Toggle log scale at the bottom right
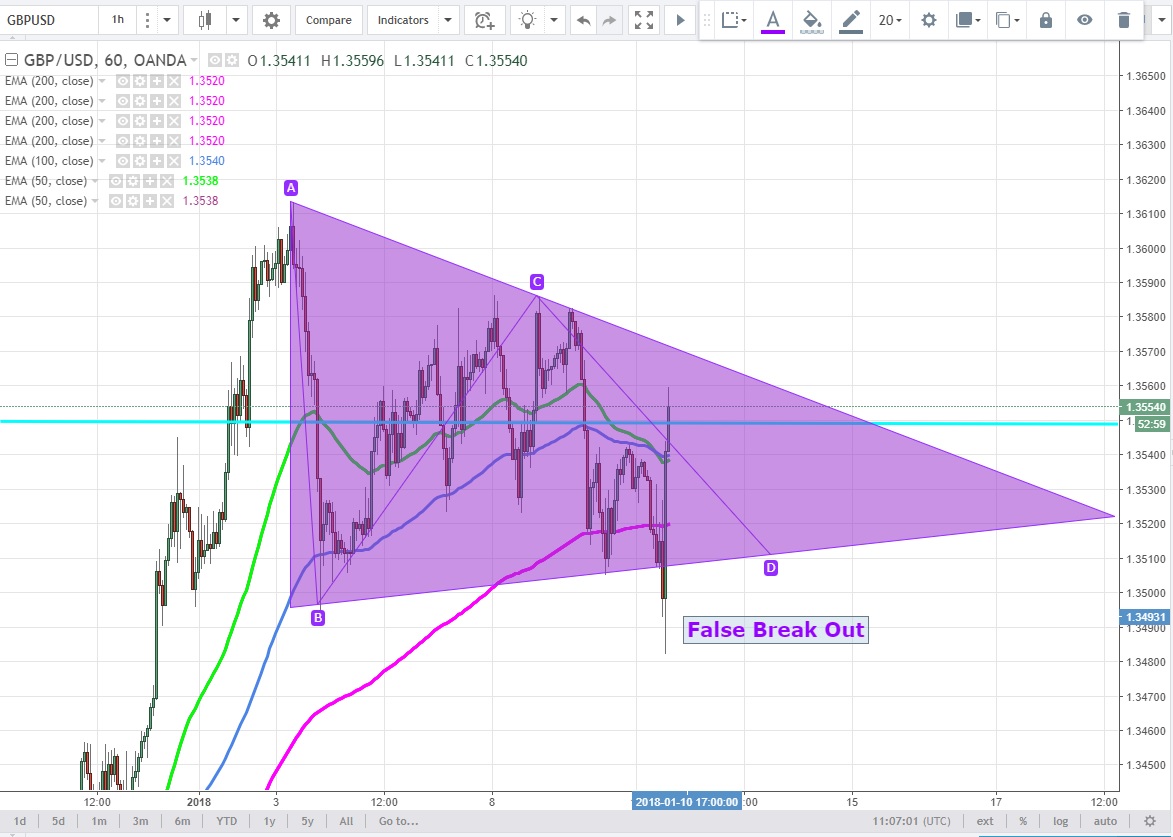 1057,821
